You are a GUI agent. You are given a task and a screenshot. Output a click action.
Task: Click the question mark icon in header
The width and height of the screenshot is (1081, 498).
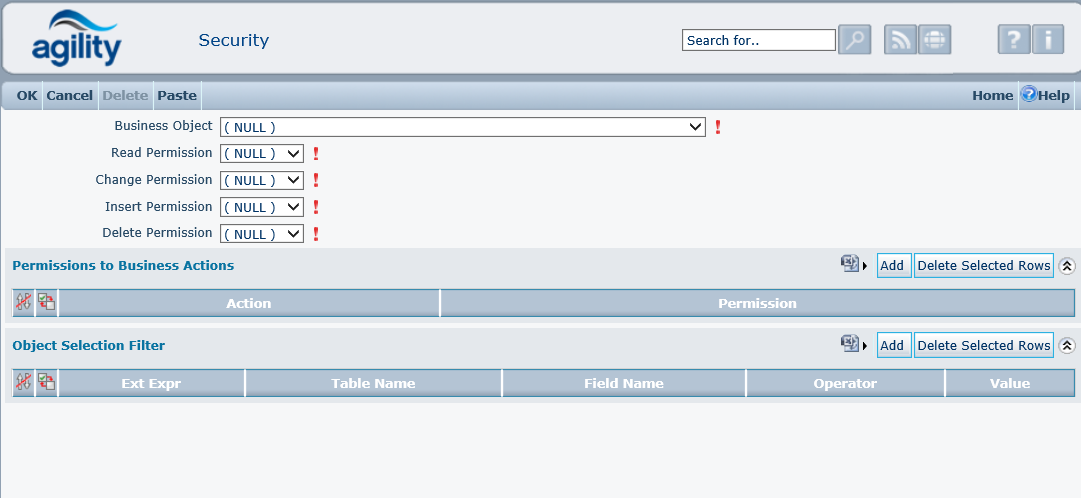click(x=1013, y=40)
